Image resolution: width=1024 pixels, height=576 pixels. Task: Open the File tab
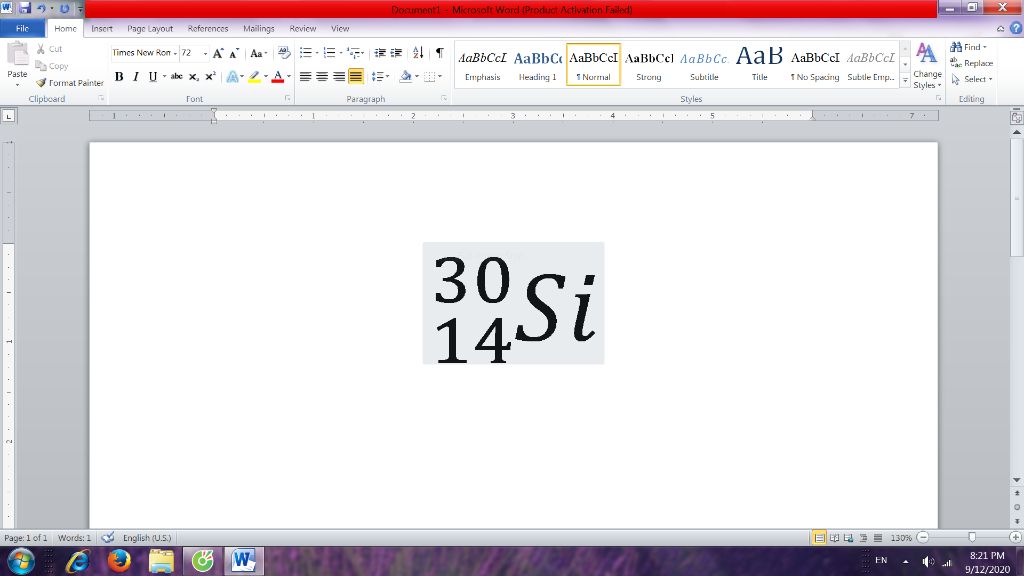pyautogui.click(x=22, y=29)
